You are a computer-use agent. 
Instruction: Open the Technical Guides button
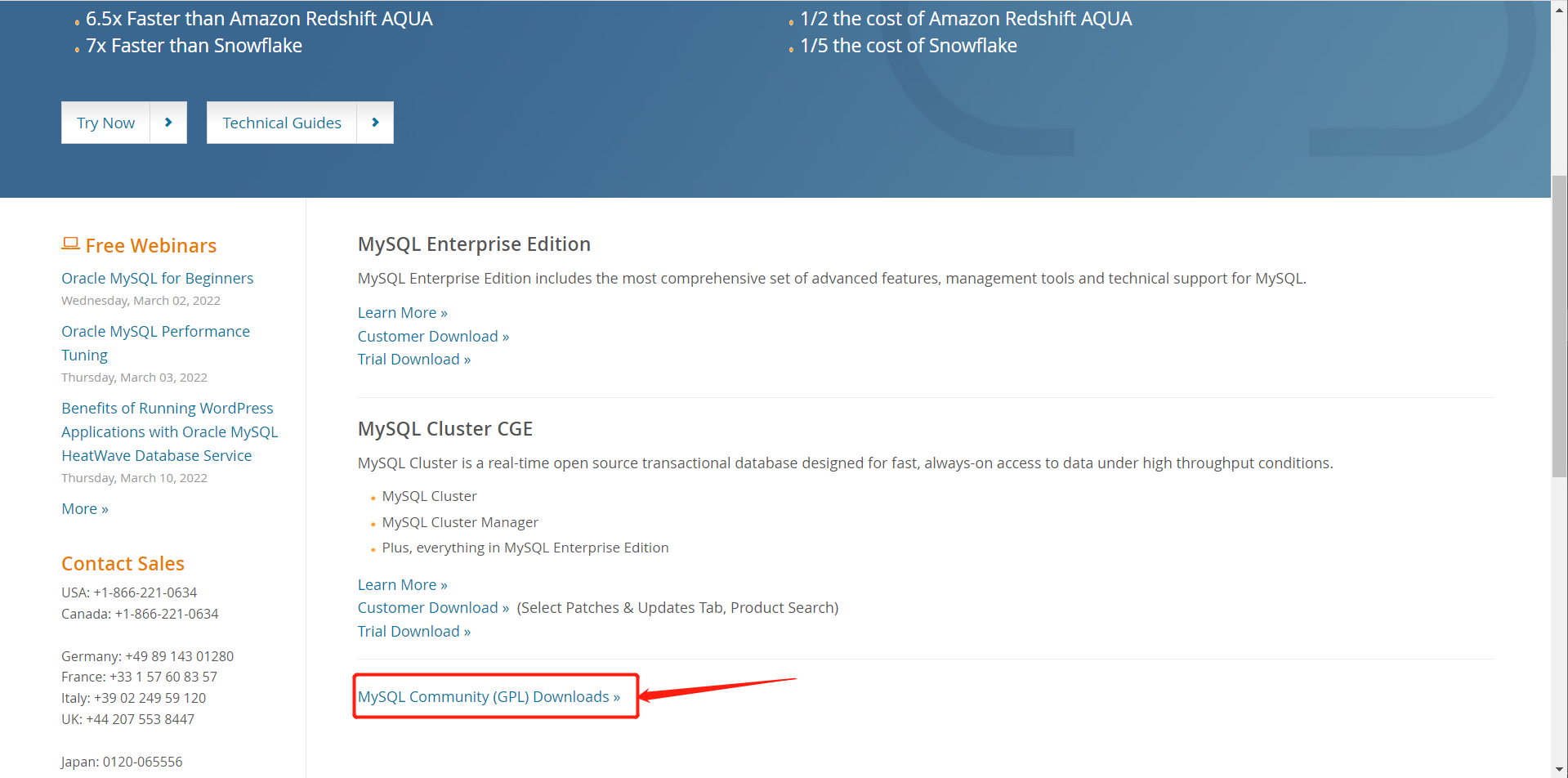click(282, 123)
